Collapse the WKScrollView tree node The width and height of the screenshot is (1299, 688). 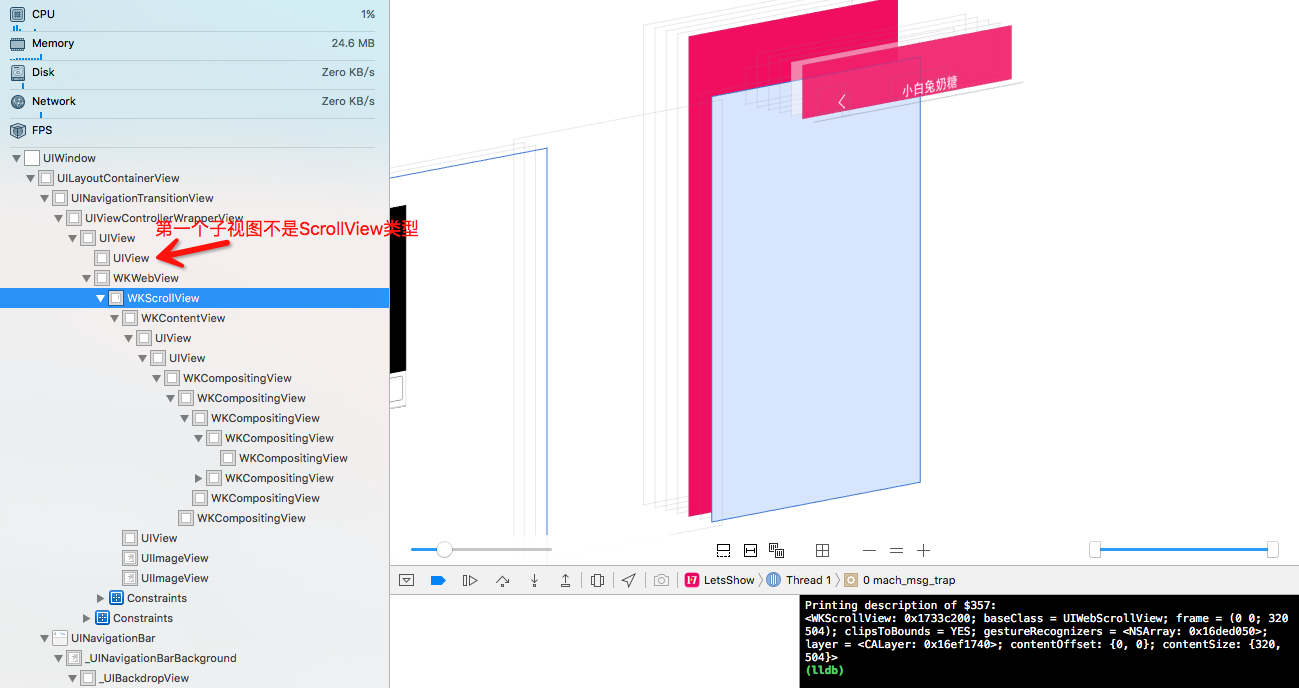[x=101, y=298]
